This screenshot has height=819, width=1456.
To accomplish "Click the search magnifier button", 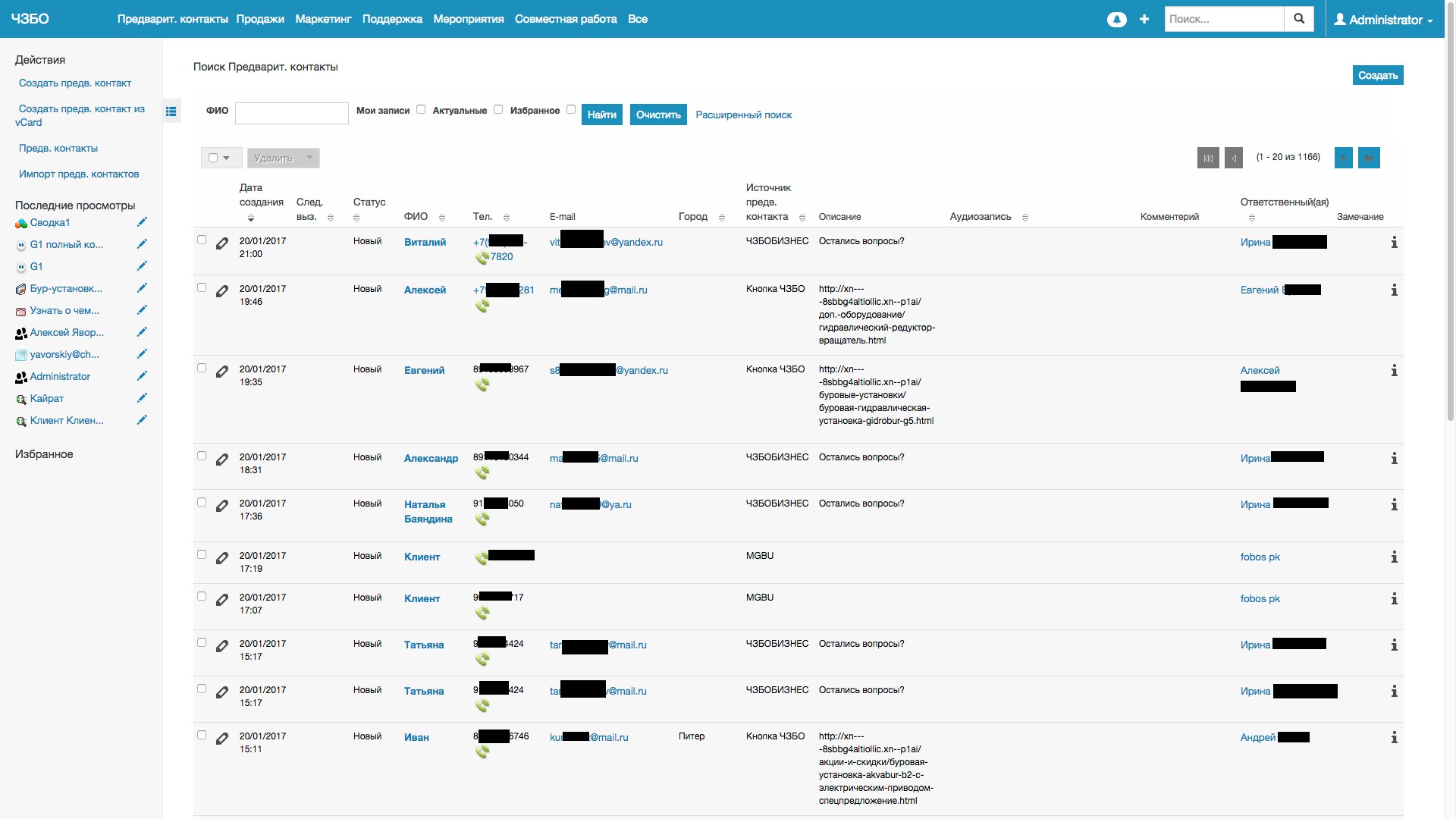I will [x=1299, y=19].
